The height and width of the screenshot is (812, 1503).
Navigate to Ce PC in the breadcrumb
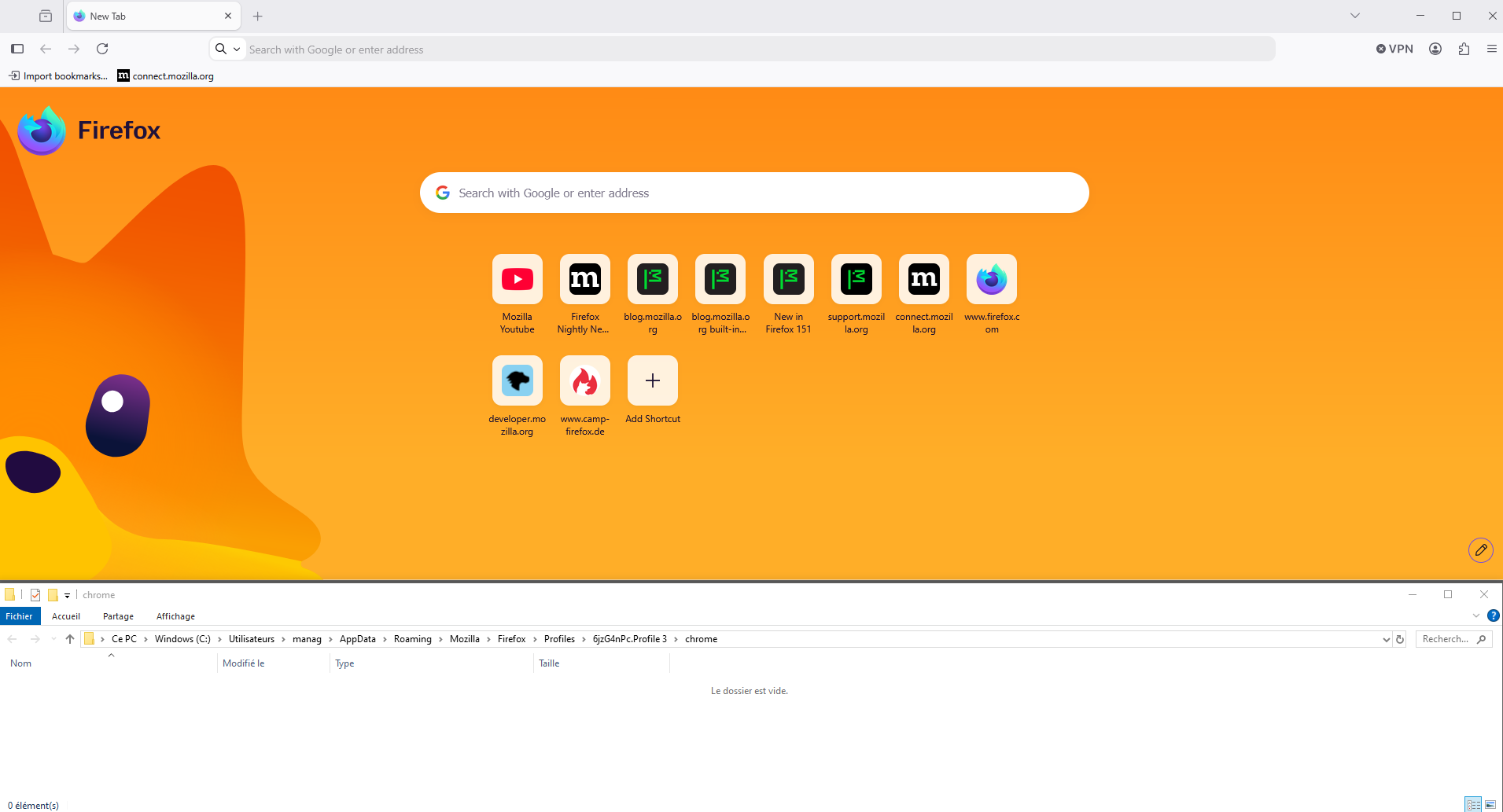coord(124,639)
